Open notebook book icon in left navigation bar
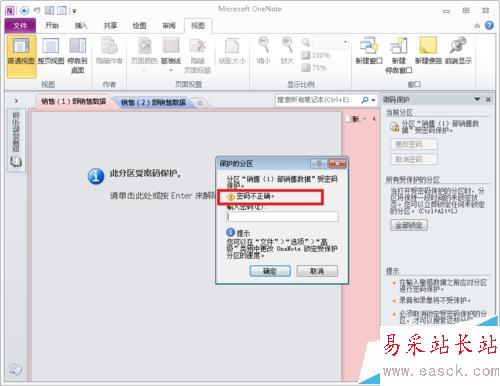 [x=16, y=162]
